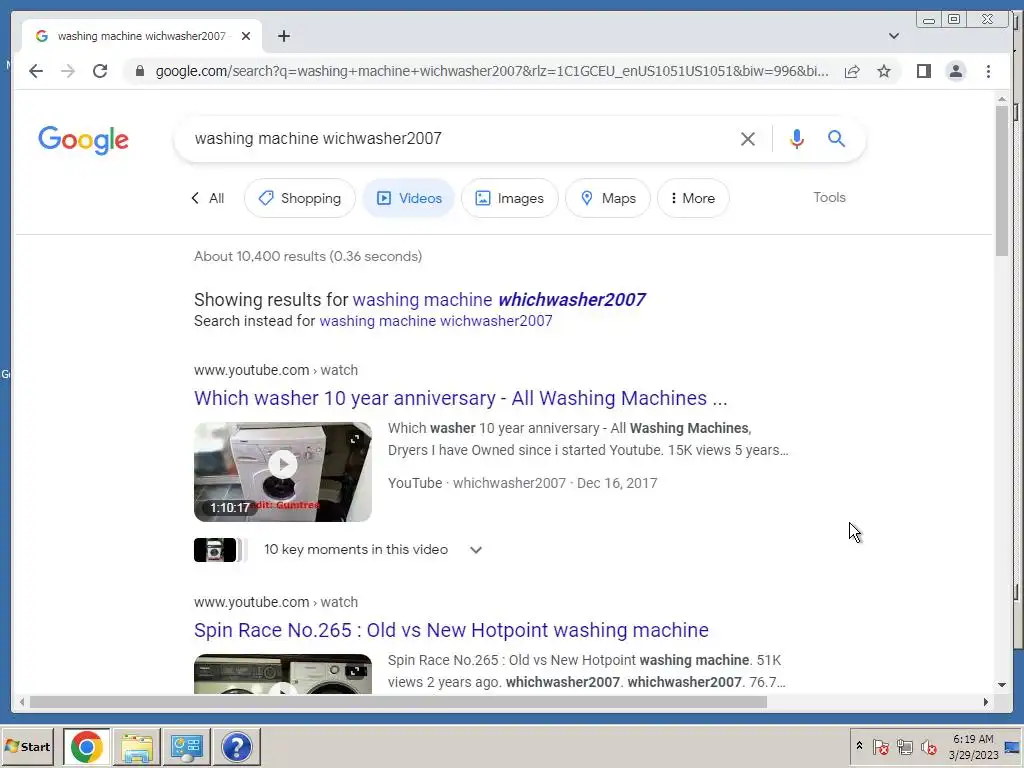Search instead for wichwasher2007
The image size is (1024, 768).
[x=436, y=321]
